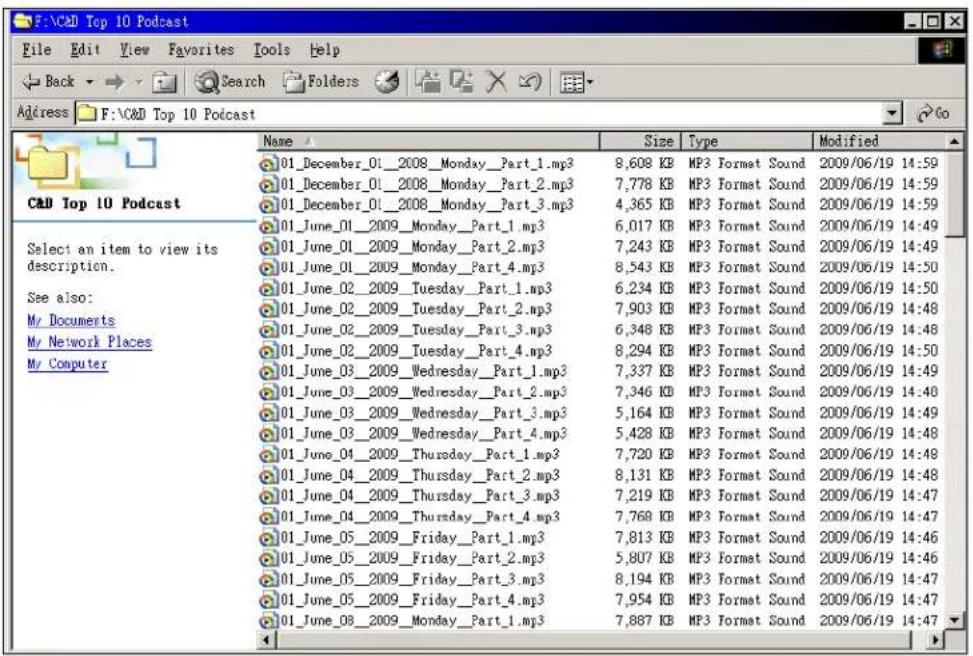Select icon of June_02 Tuesday Part_1.mp3
The image size is (973, 656).
click(269, 289)
